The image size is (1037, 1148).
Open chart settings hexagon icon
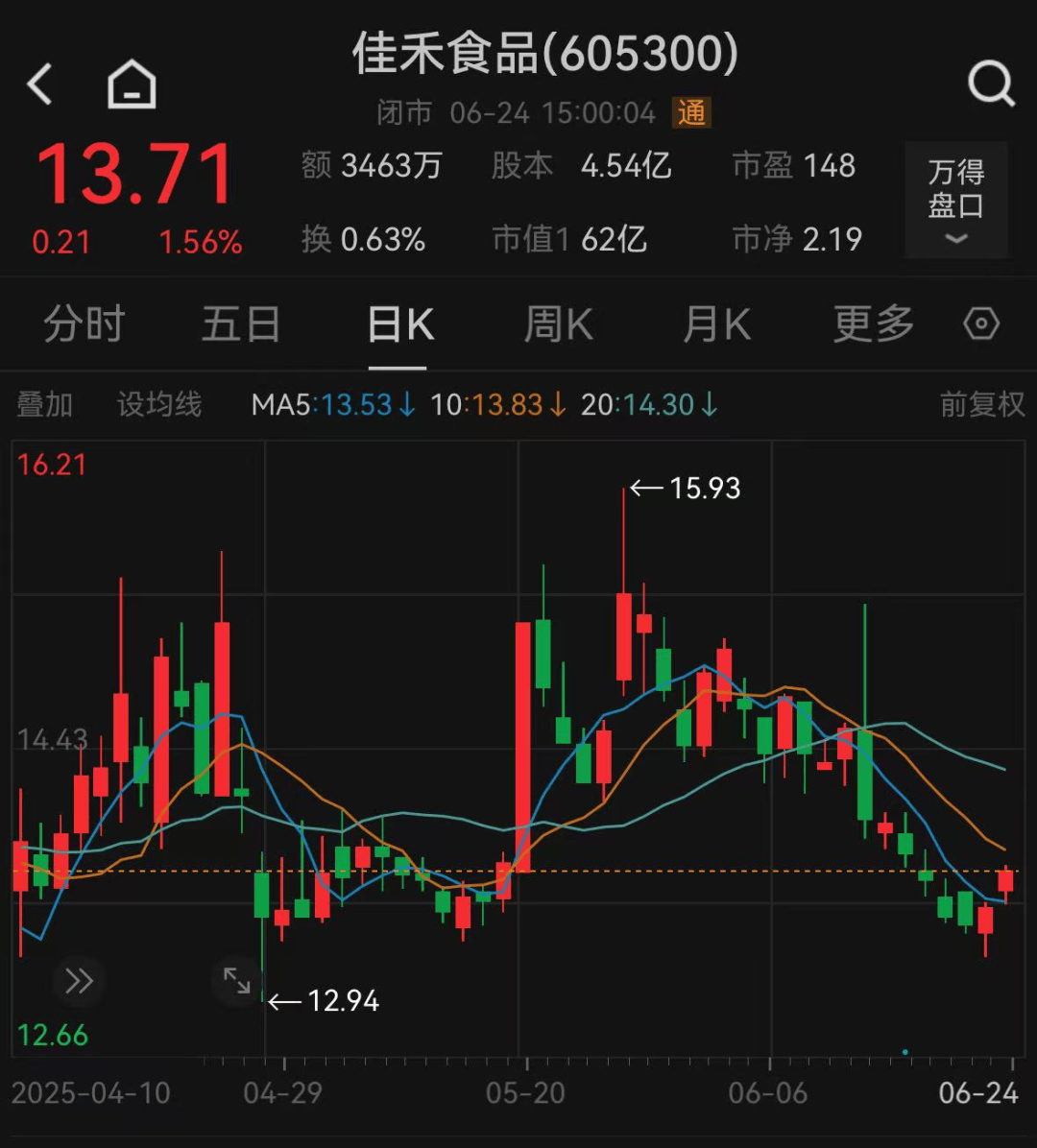click(x=981, y=323)
